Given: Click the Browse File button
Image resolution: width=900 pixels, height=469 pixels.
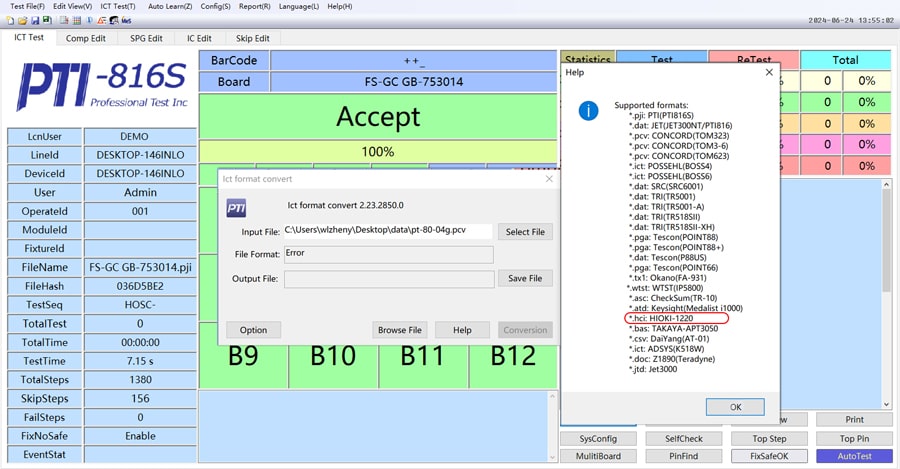Looking at the screenshot, I should (399, 329).
